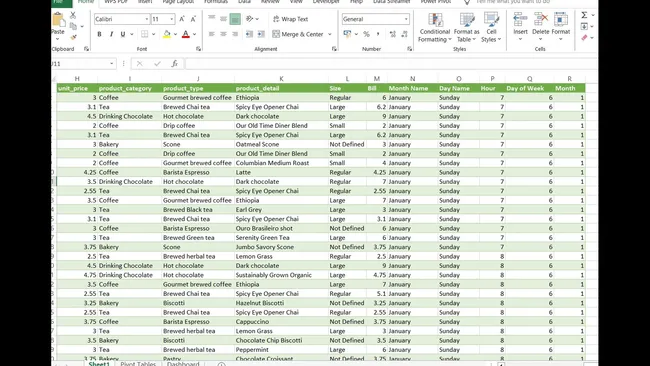Viewport: 650px width, 366px height.
Task: Open the Cell Styles gallery
Action: [x=491, y=27]
